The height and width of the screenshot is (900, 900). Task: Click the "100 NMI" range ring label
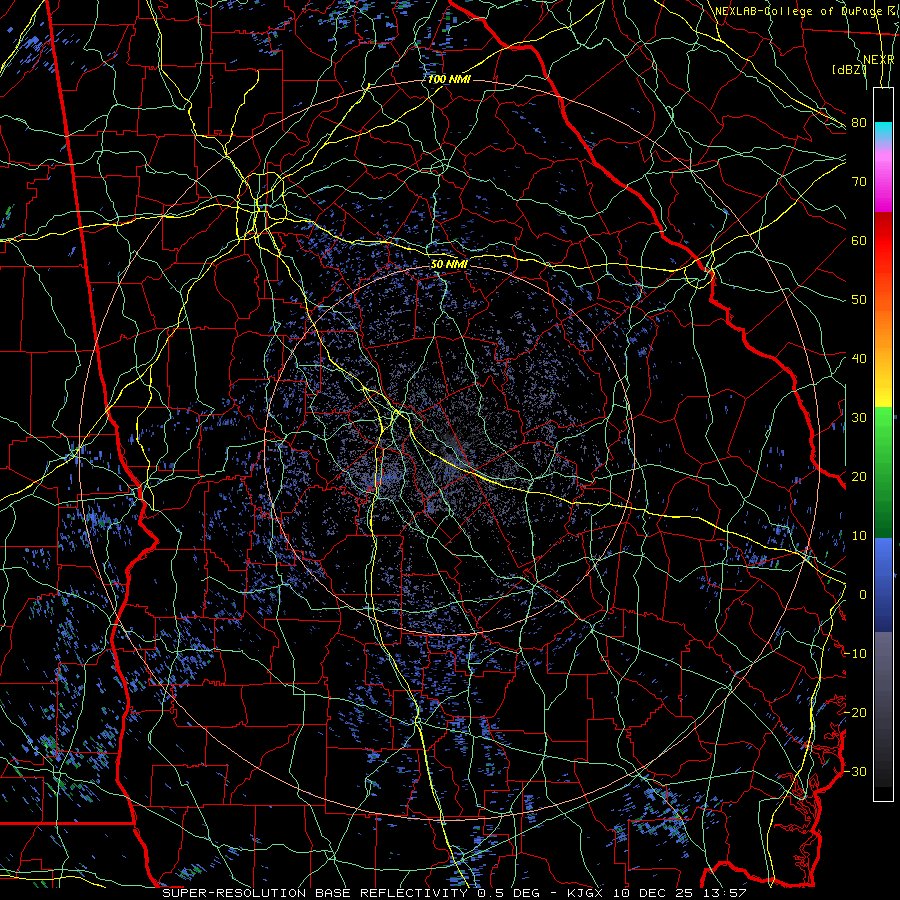[x=449, y=79]
